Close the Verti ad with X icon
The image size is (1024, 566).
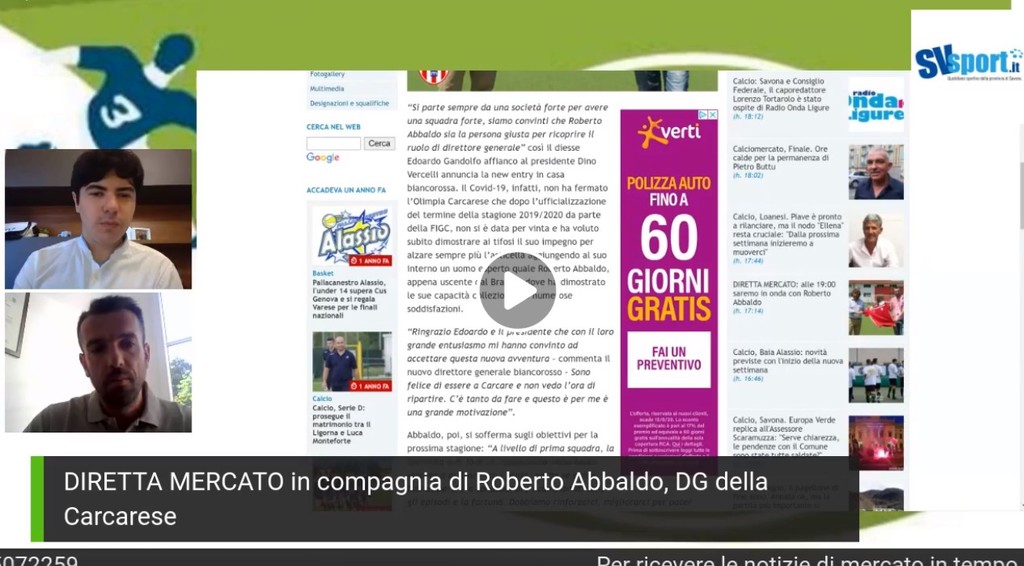tap(712, 115)
